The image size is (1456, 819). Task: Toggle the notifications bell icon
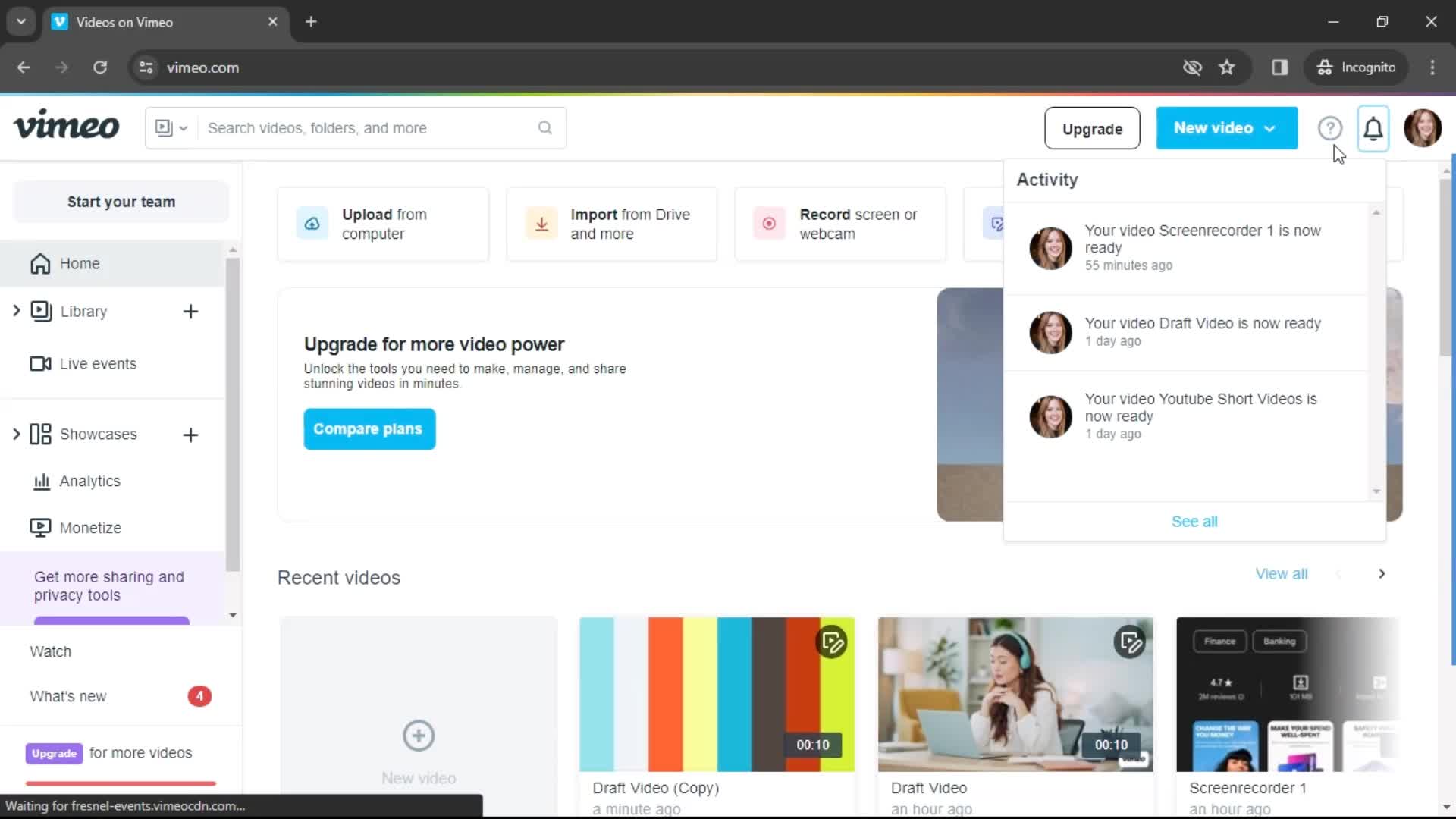click(x=1373, y=128)
